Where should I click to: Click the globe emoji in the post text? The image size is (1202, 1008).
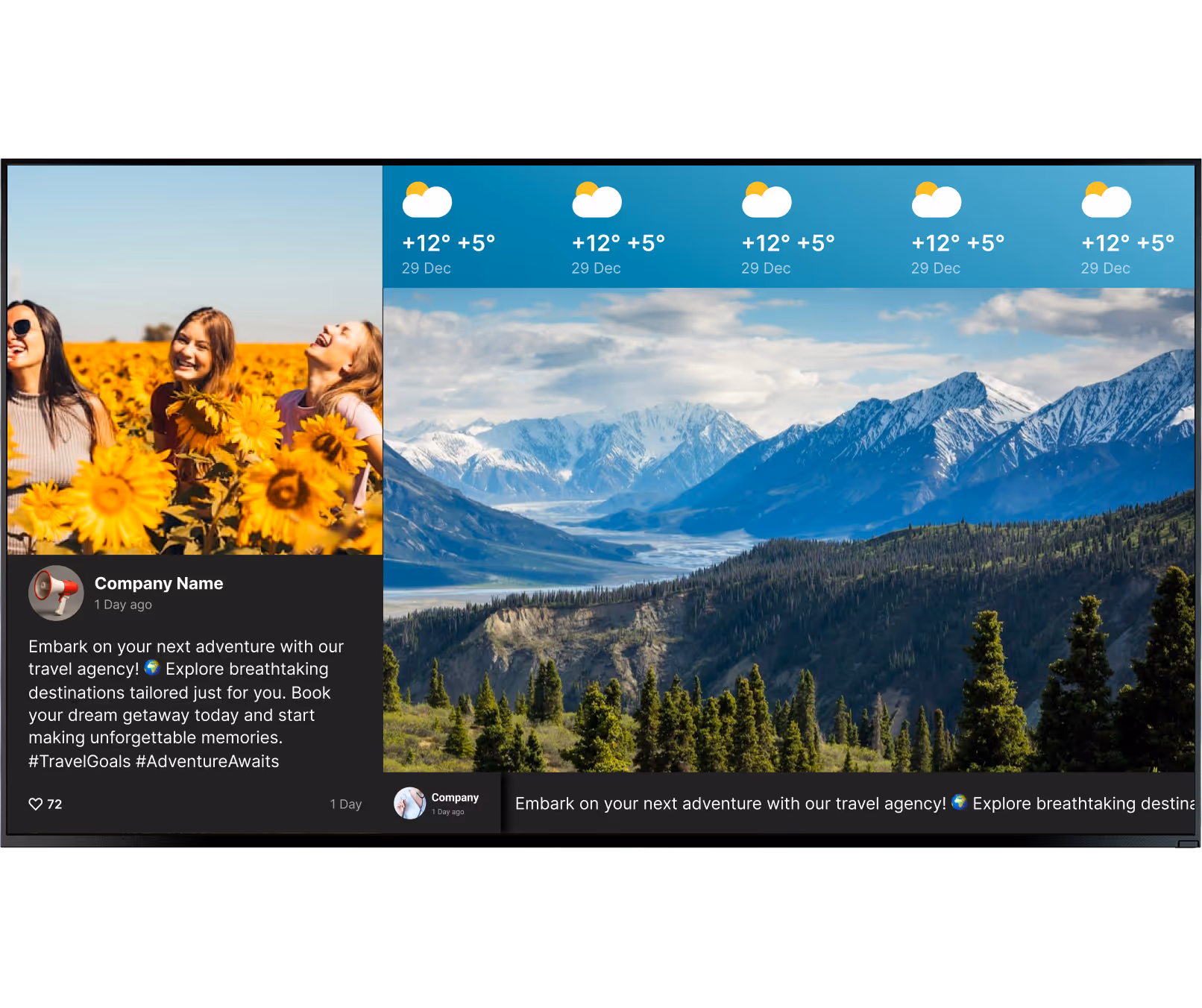pos(152,667)
